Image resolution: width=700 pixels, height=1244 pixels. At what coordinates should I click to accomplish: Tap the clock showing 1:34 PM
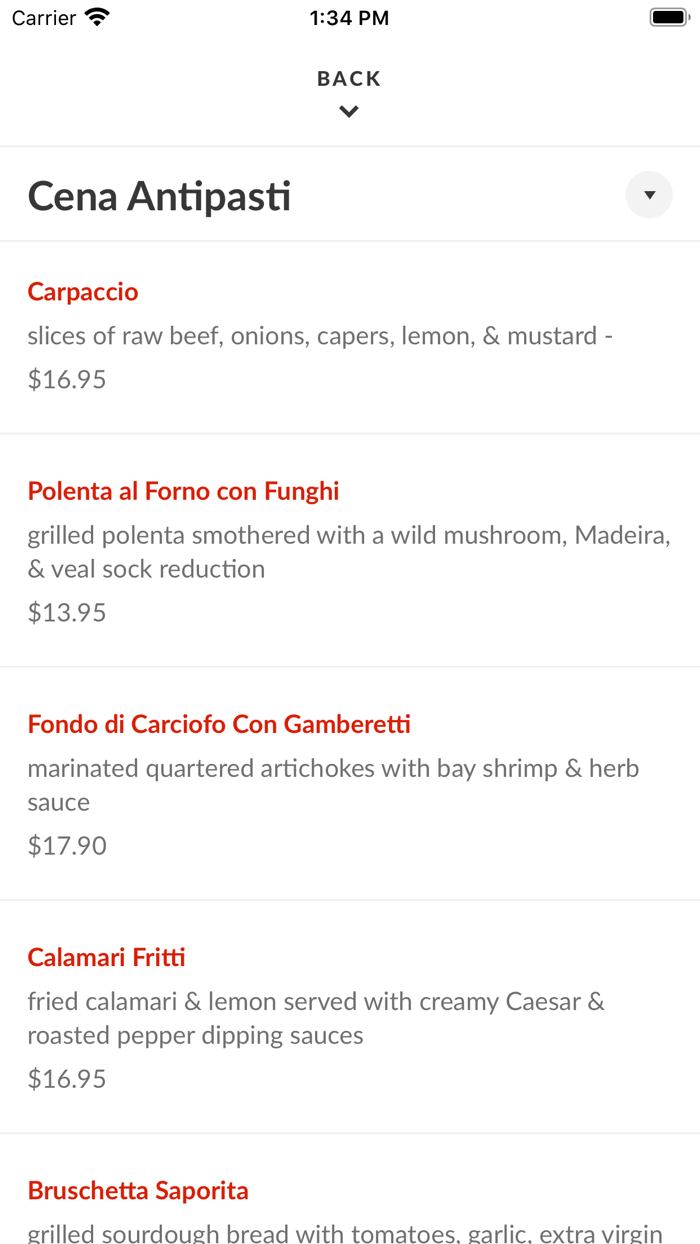(x=349, y=17)
